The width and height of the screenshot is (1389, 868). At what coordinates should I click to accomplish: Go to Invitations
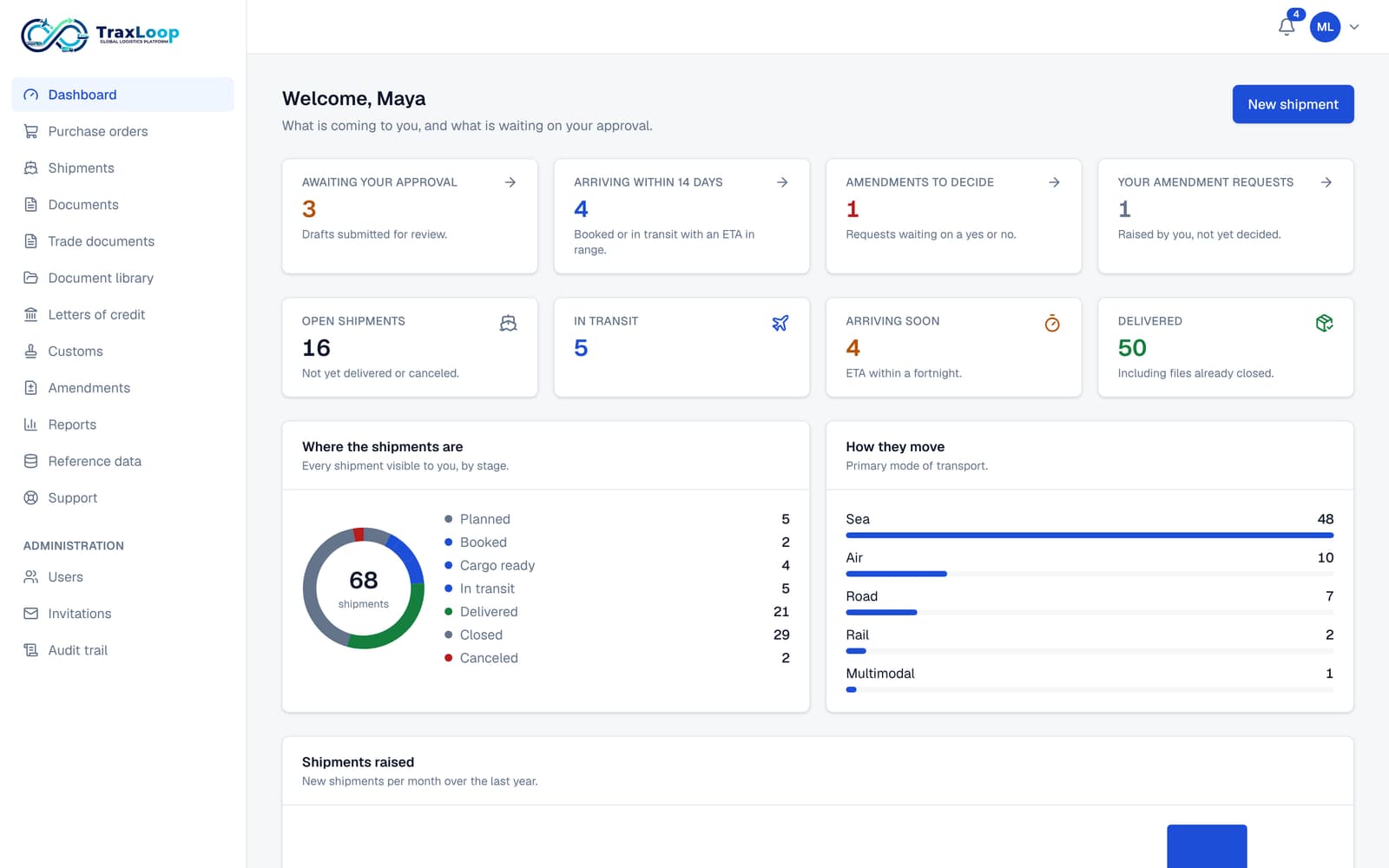click(122, 614)
